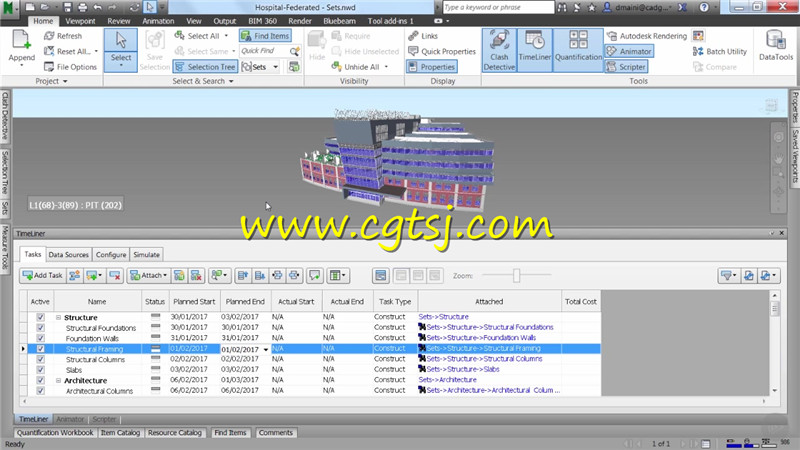
Task: Click Find Items in ribbon
Action: [265, 36]
